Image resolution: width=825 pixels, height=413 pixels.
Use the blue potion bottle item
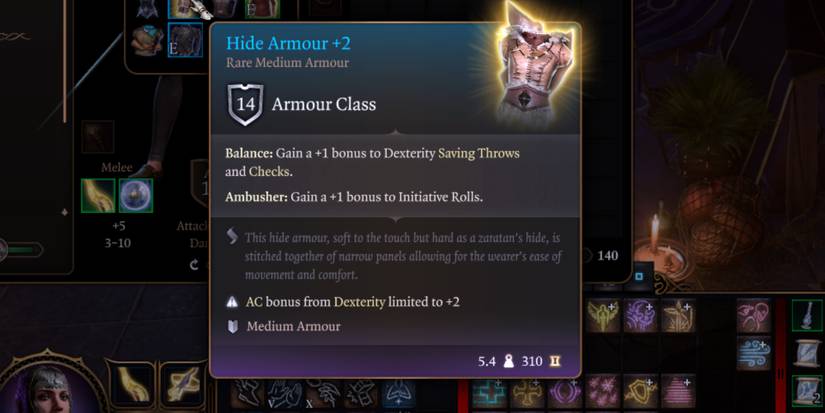pos(807,316)
